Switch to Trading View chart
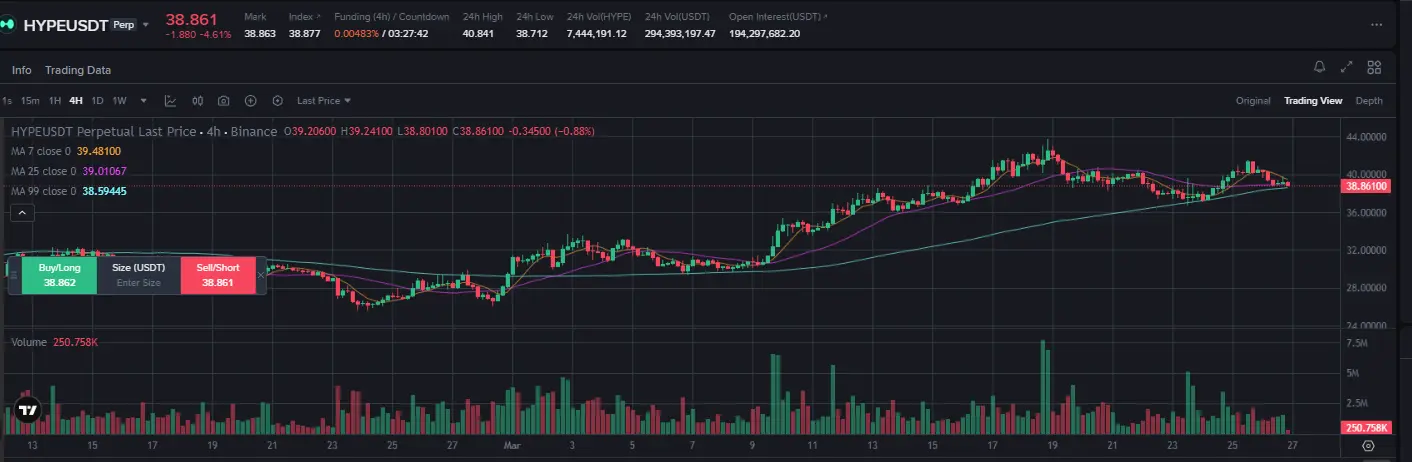The width and height of the screenshot is (1412, 462). point(1313,101)
